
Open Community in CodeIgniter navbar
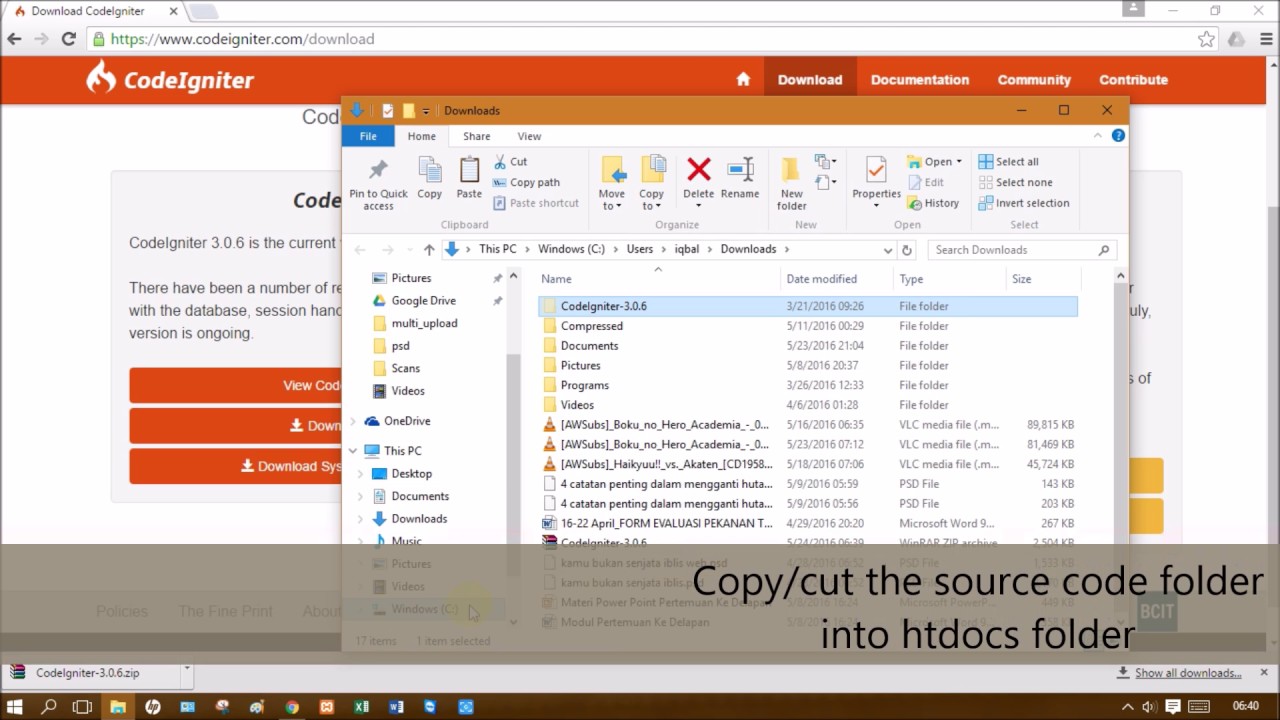click(x=1034, y=80)
